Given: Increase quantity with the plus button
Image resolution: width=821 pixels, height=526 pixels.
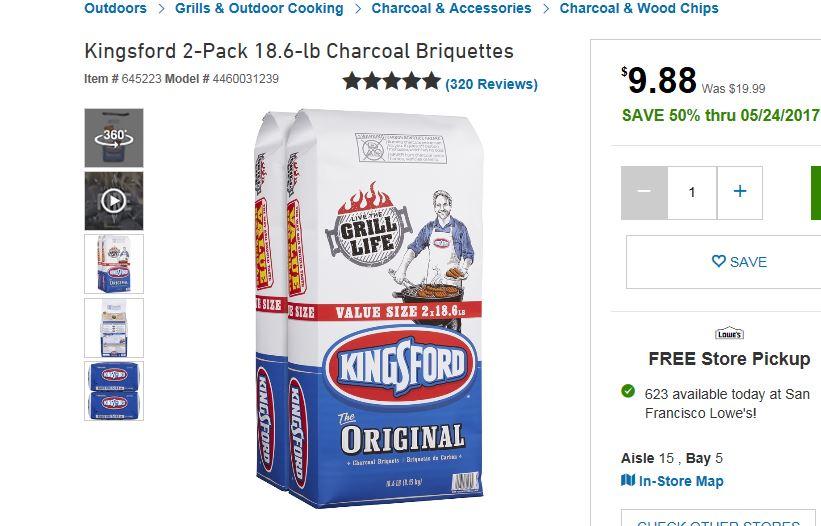Looking at the screenshot, I should click(740, 192).
